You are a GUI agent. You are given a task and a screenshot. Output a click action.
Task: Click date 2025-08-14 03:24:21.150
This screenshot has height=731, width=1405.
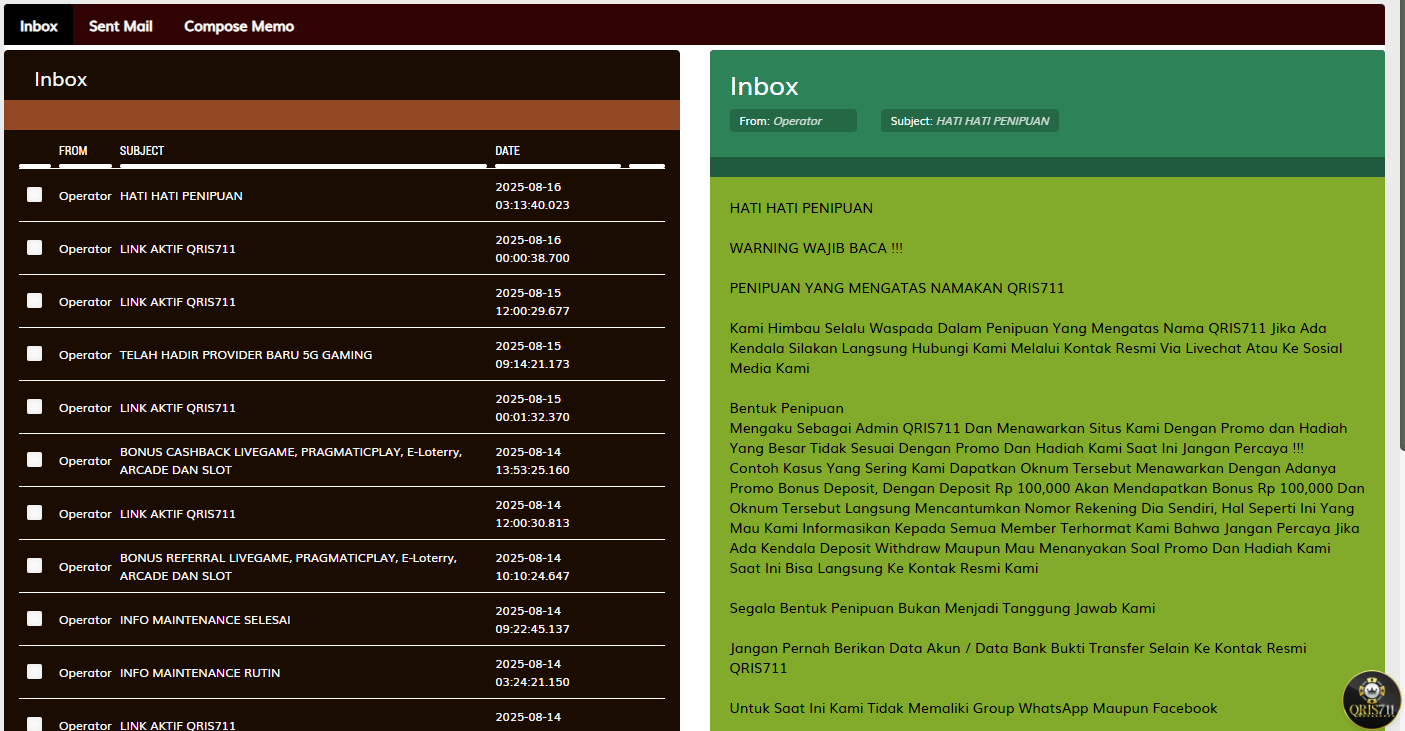tap(533, 673)
